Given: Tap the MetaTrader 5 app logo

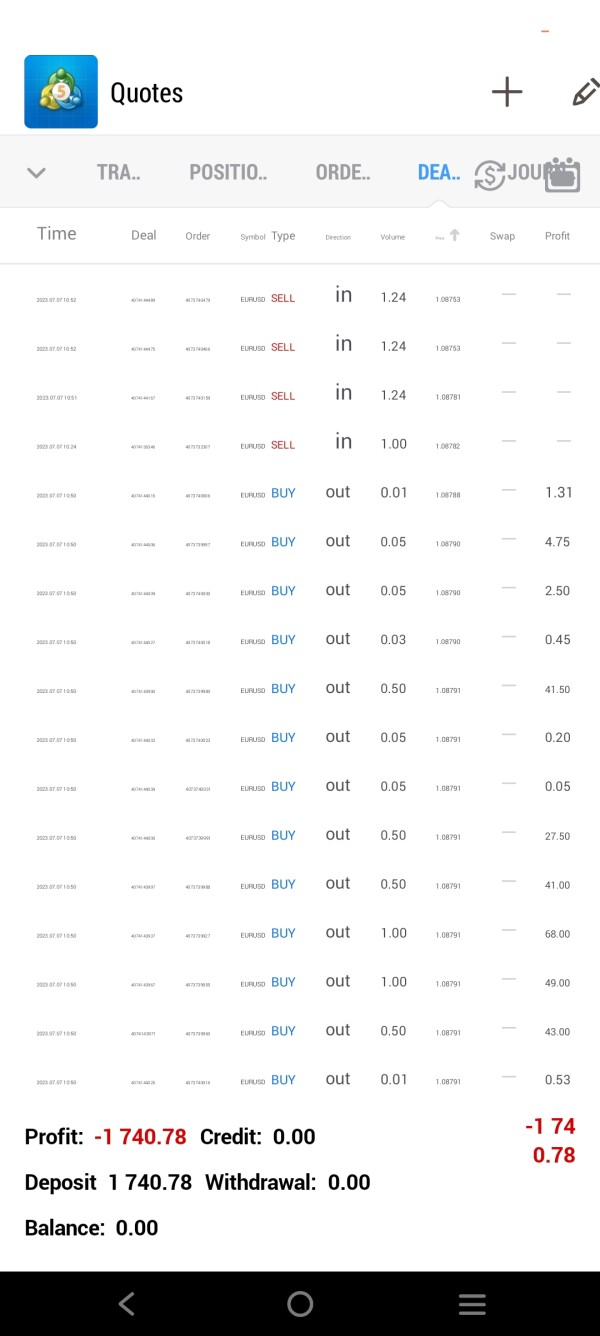Looking at the screenshot, I should (61, 92).
